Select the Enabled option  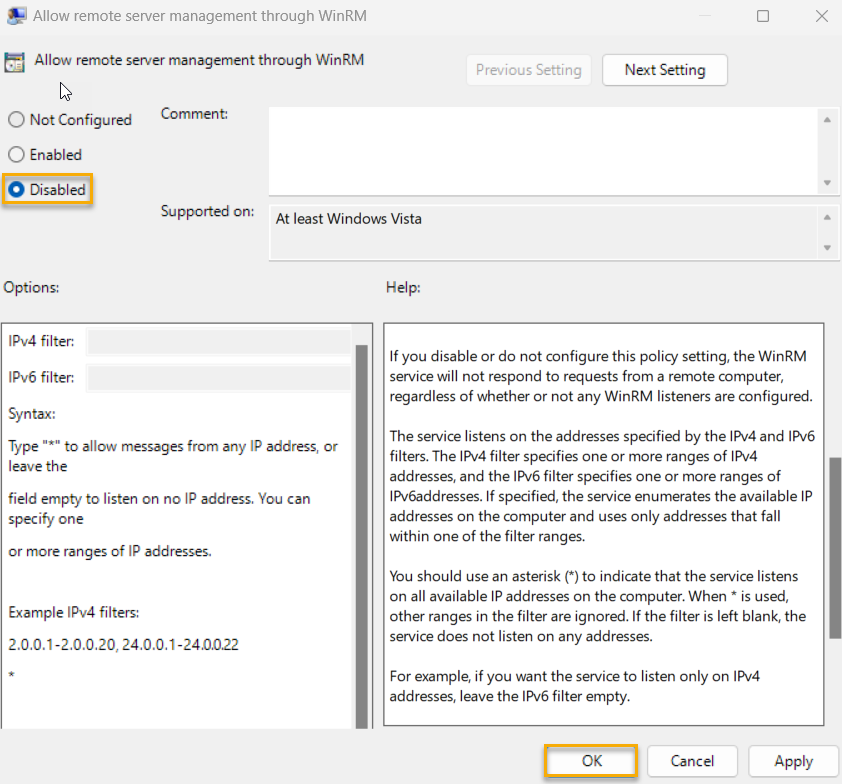click(15, 154)
